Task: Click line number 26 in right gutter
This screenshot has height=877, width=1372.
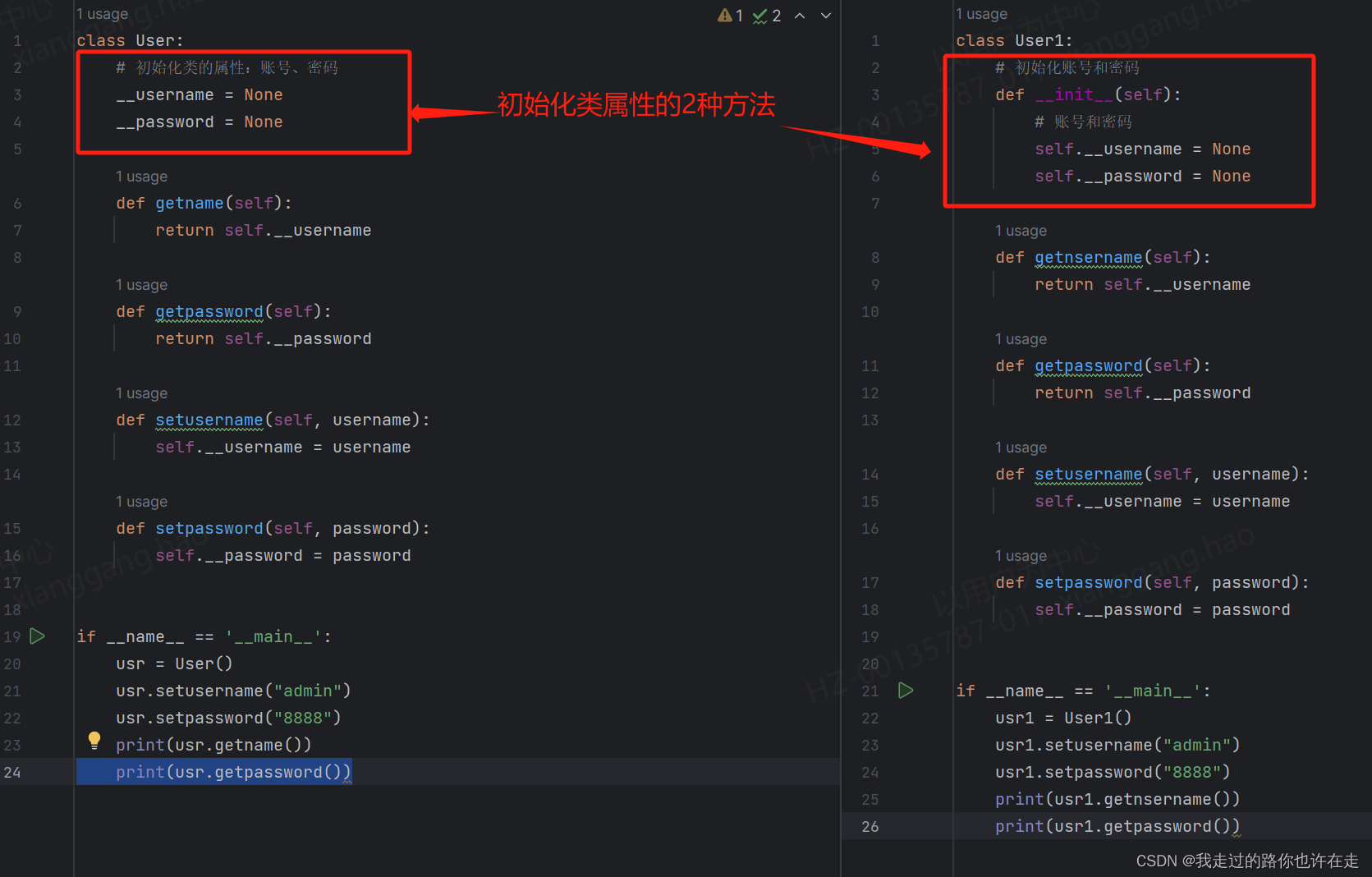Action: (x=870, y=826)
